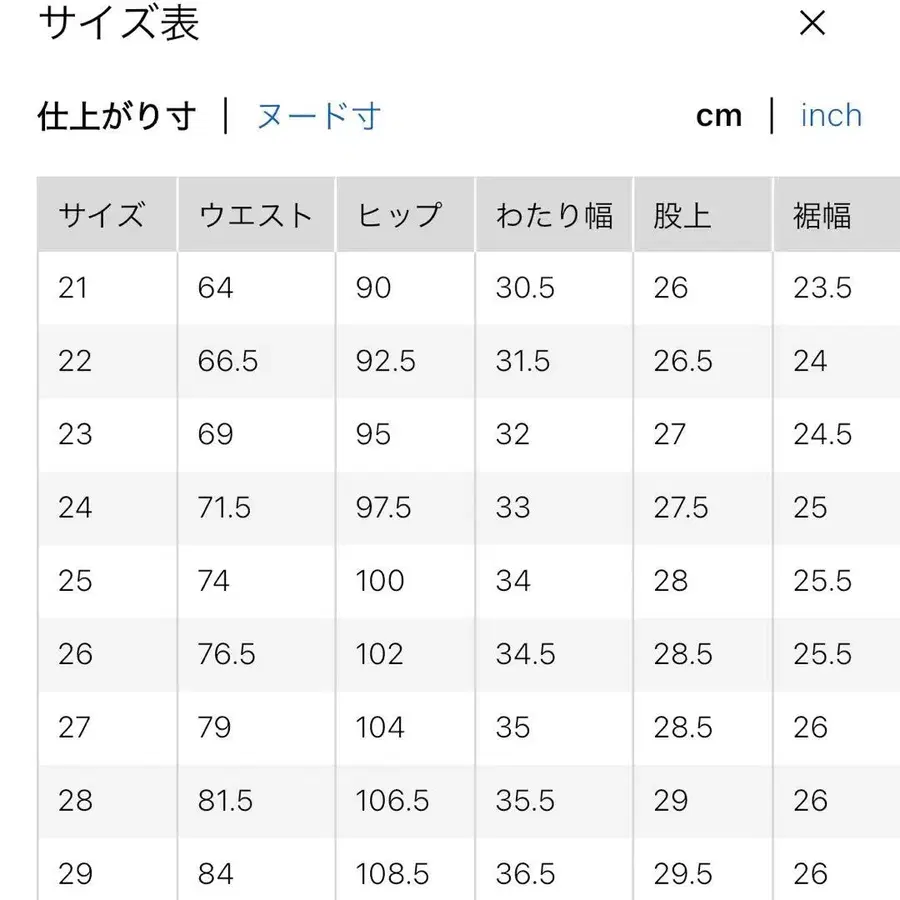Select the わたり幅 column header

click(x=554, y=214)
